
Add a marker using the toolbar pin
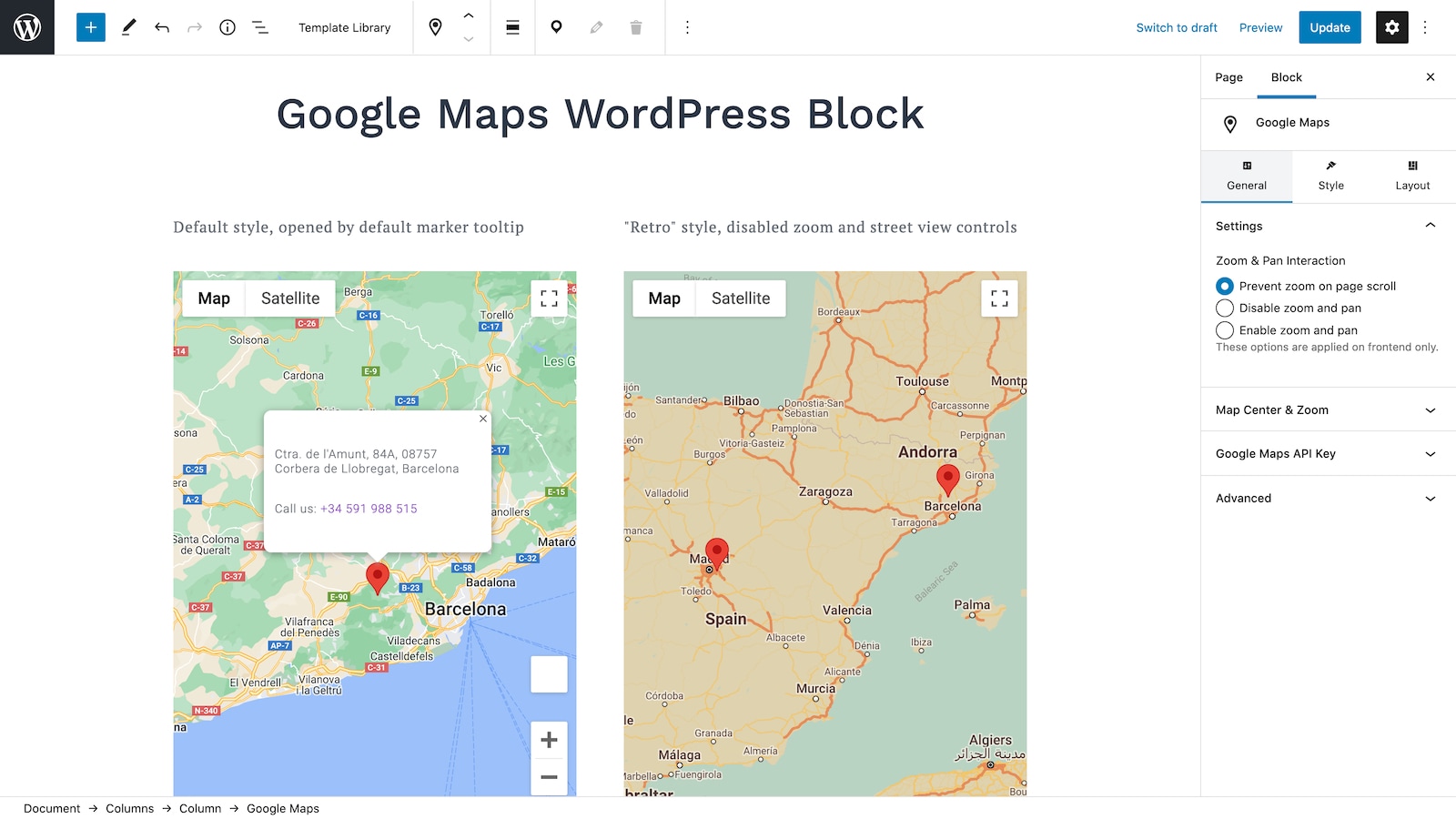[x=556, y=27]
